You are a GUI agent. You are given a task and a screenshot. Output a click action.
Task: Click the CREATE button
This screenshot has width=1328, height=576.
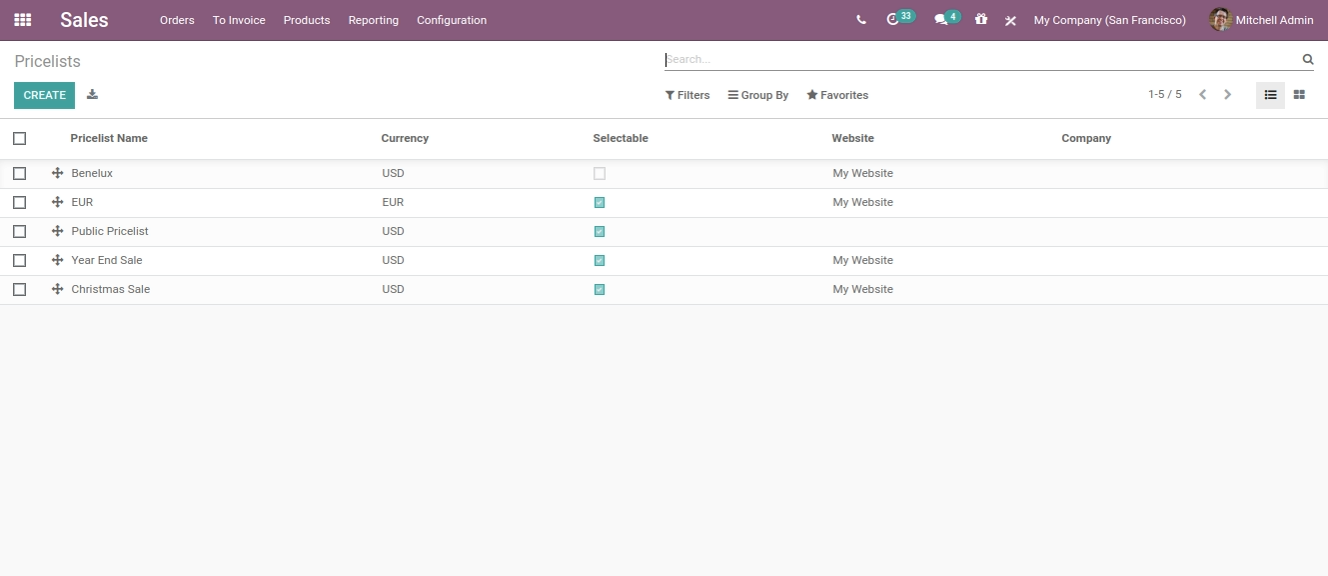point(44,95)
